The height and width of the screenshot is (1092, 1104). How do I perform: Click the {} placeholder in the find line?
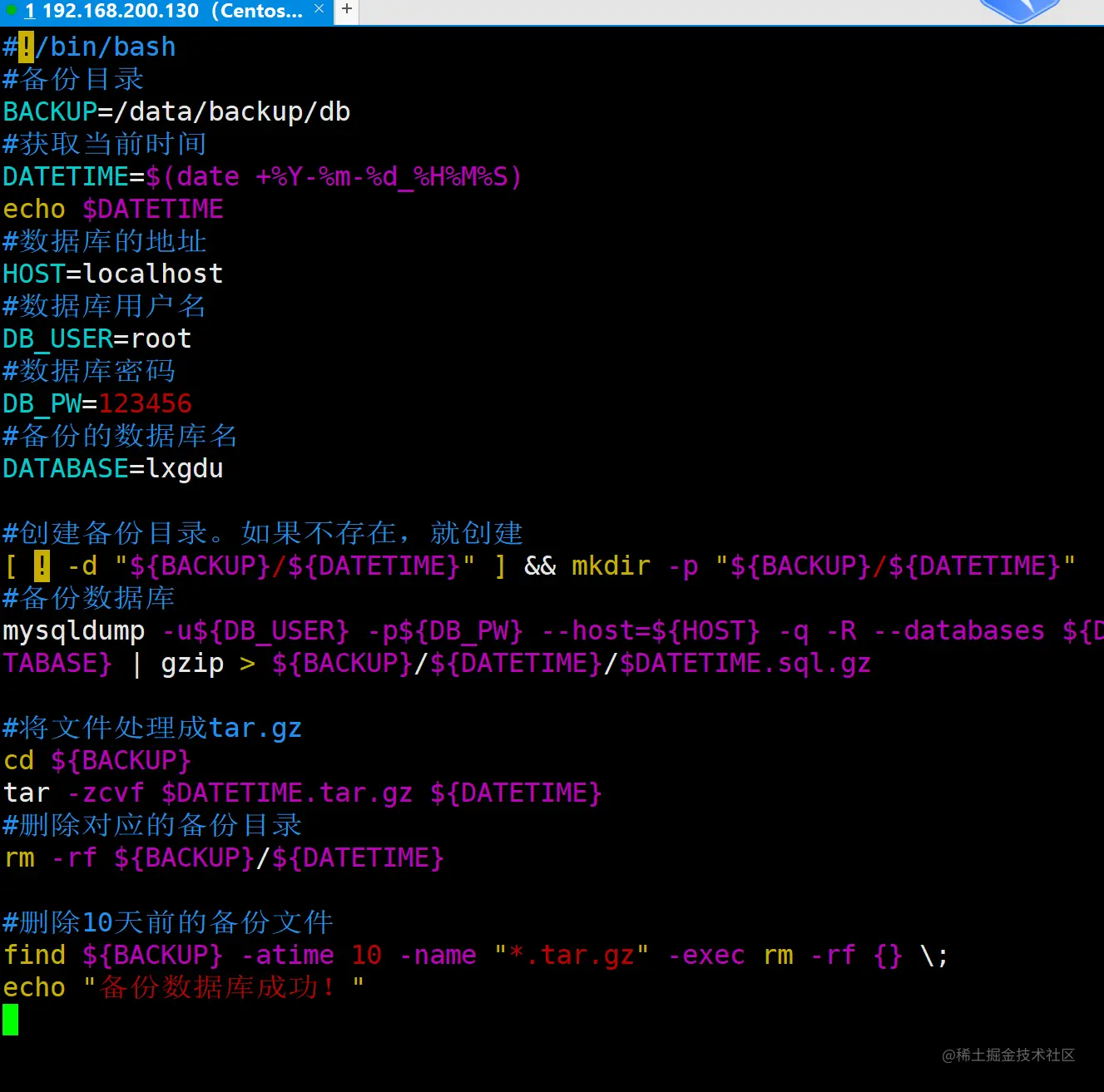[x=888, y=955]
